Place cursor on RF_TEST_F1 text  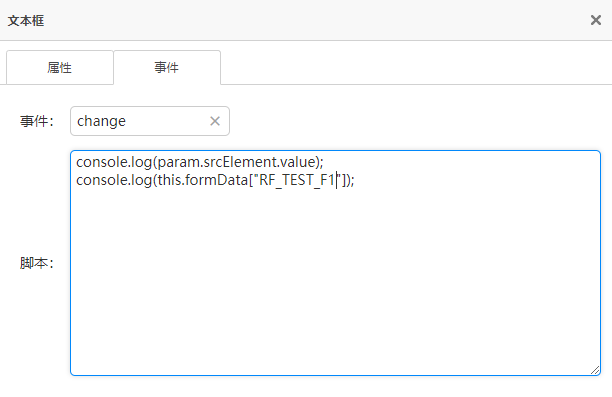tap(297, 180)
